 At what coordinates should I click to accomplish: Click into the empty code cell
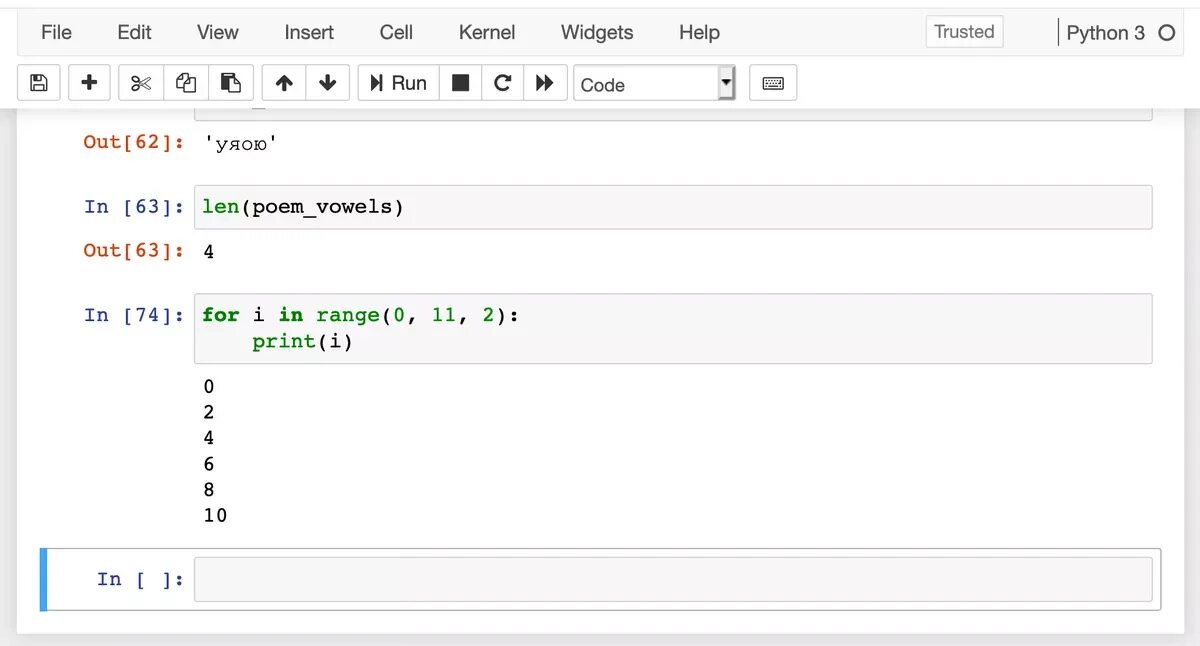(673, 579)
